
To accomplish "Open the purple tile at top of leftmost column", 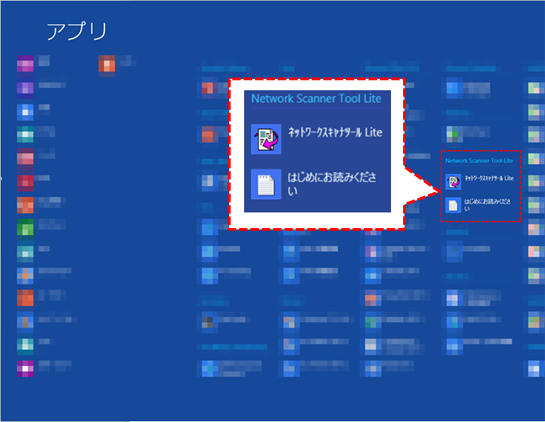I will coord(25,64).
